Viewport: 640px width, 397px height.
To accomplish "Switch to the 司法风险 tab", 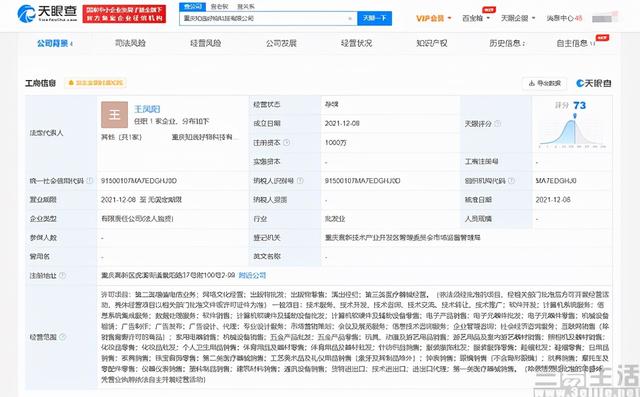I will [130, 43].
